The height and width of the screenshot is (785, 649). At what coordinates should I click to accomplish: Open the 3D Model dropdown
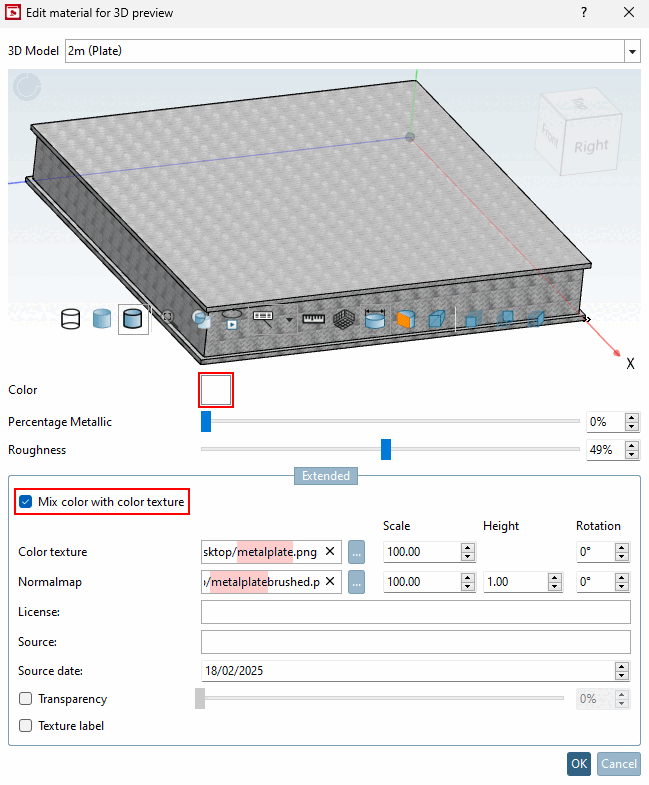[x=632, y=51]
